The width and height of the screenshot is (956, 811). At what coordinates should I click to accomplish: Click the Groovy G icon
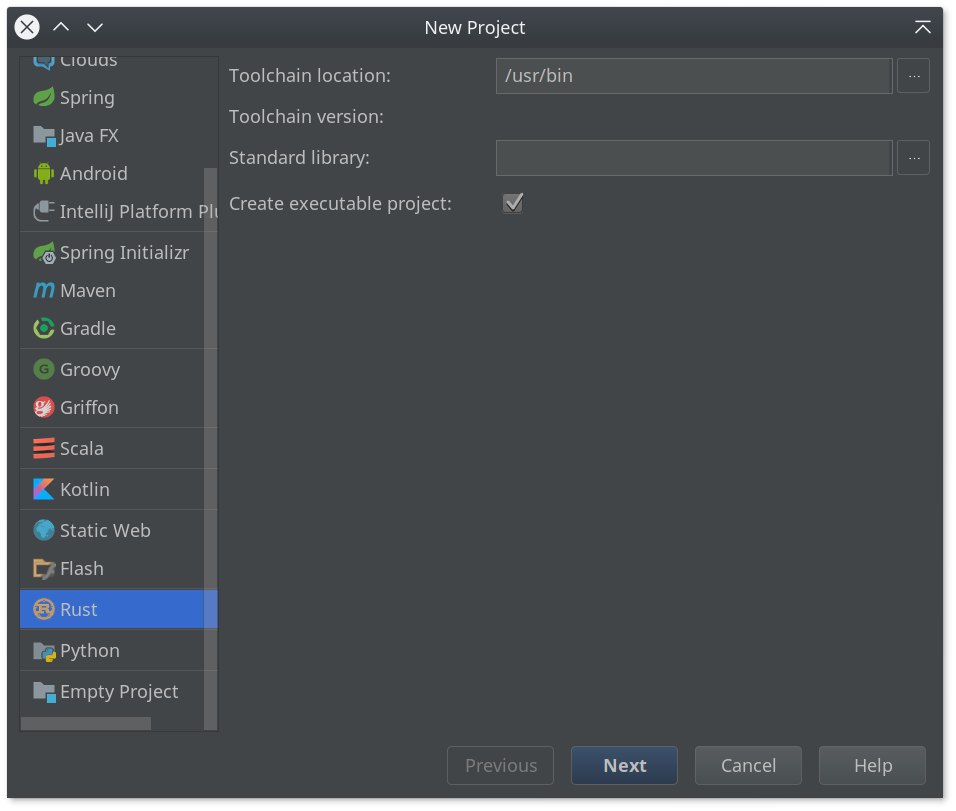(x=43, y=369)
